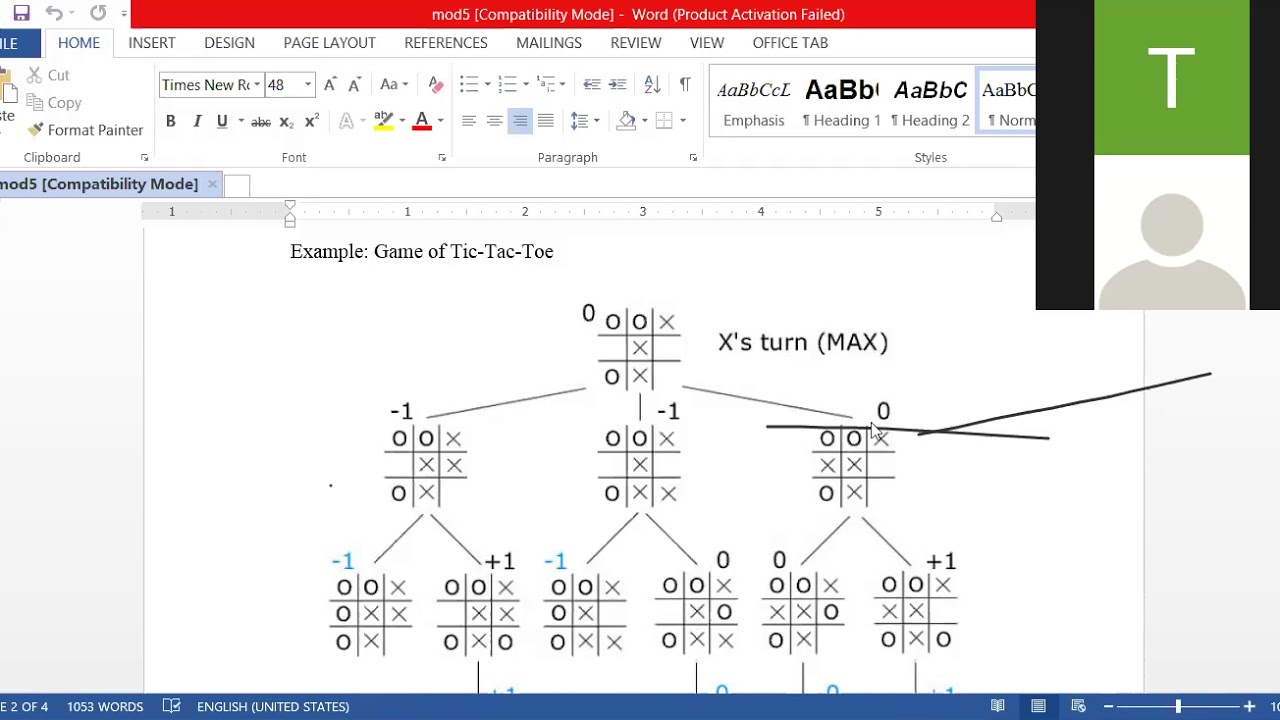Open font color dropdown arrow

coord(440,121)
